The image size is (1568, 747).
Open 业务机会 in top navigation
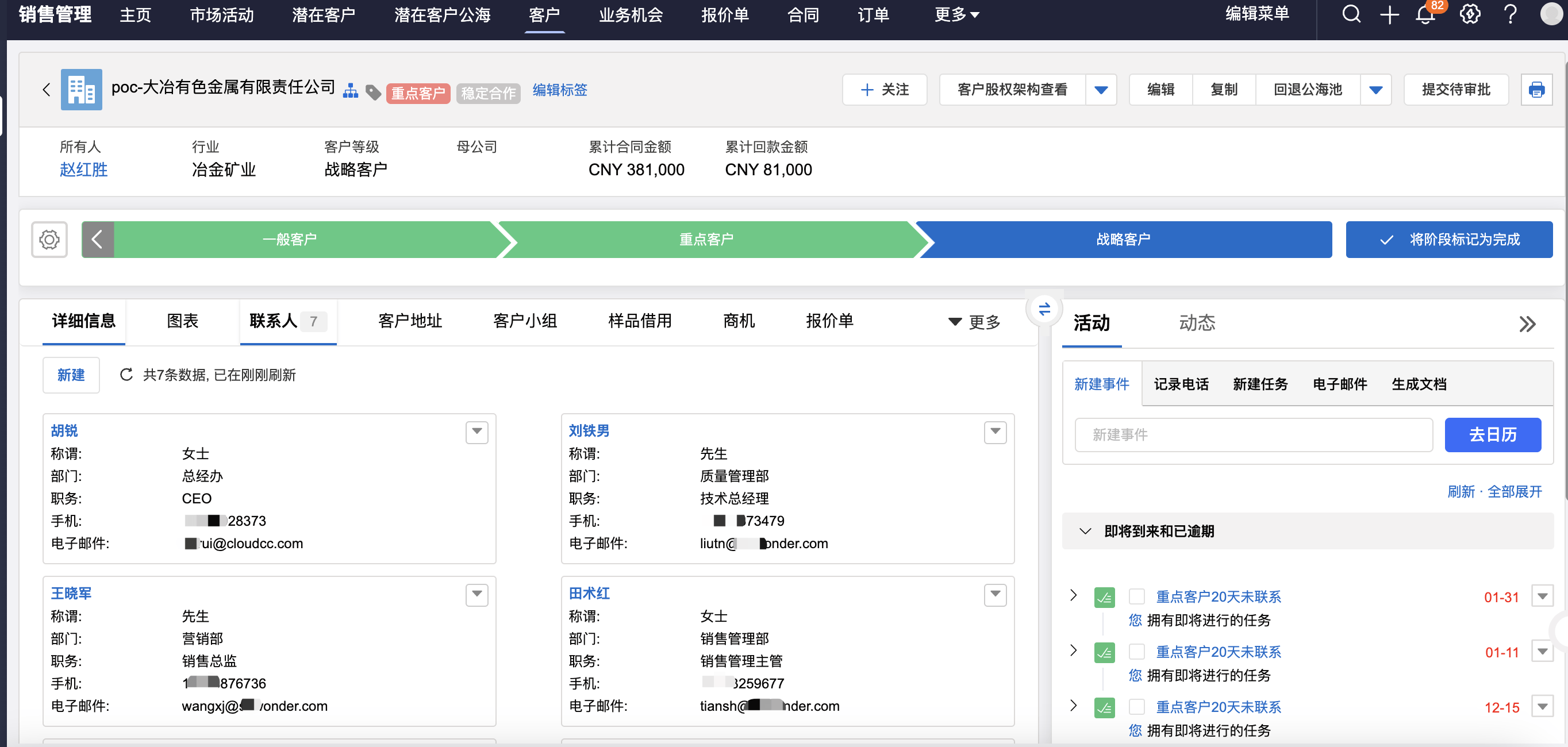point(631,14)
